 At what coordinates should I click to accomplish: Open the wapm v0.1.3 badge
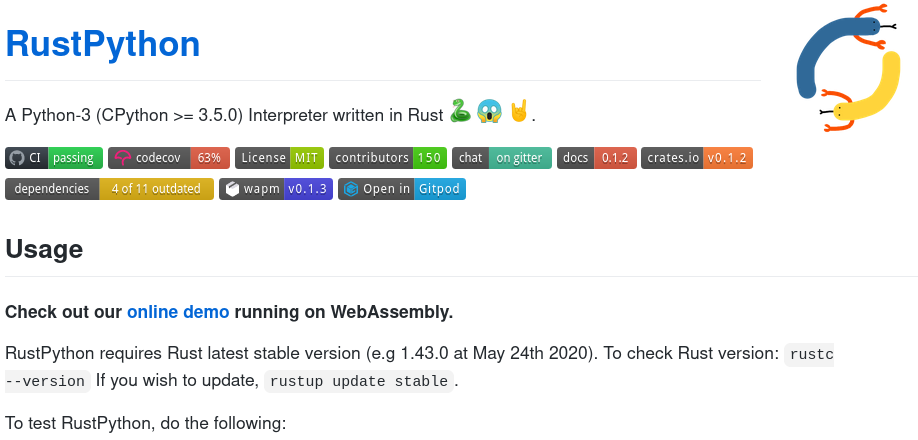pyautogui.click(x=276, y=189)
